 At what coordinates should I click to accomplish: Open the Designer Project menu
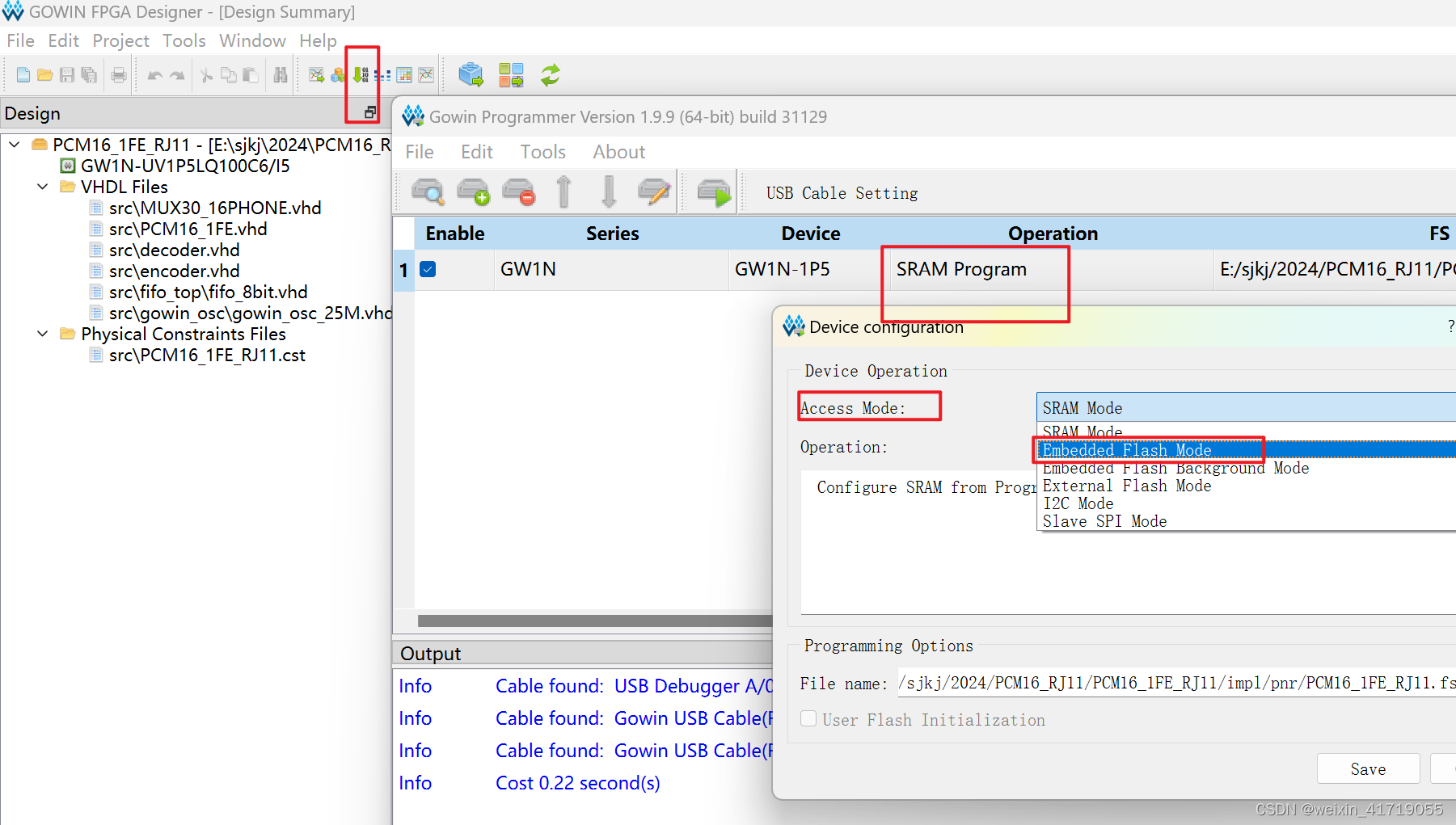tap(120, 40)
